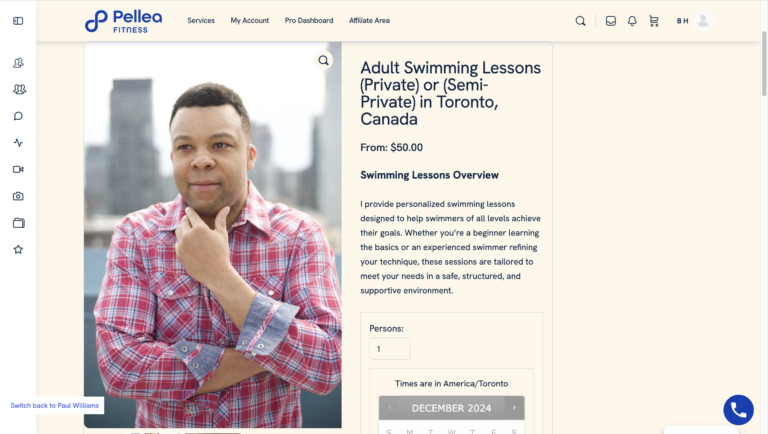Toggle the sidebar panel icon
This screenshot has height=434, width=768.
tap(18, 21)
